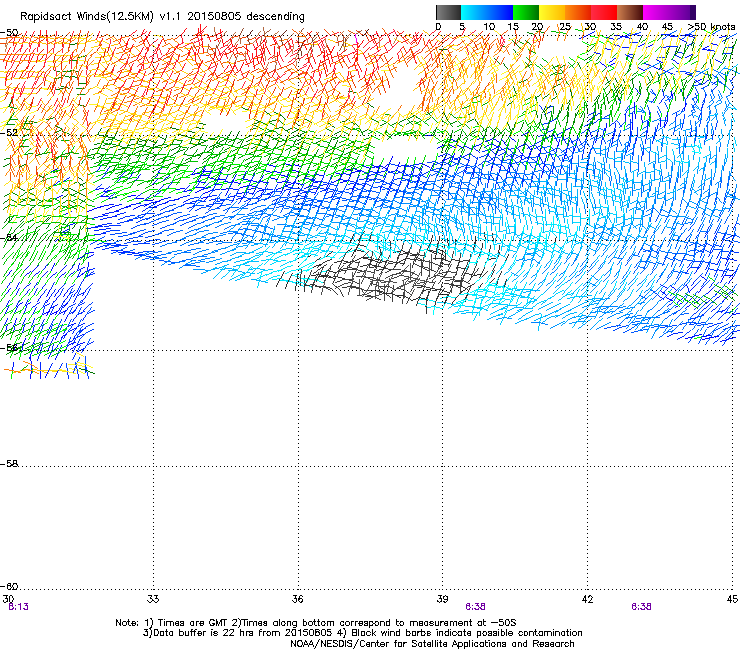This screenshot has width=740, height=650.
Task: Click the cyan 5-10 knots legend swatch
Action: [474, 12]
